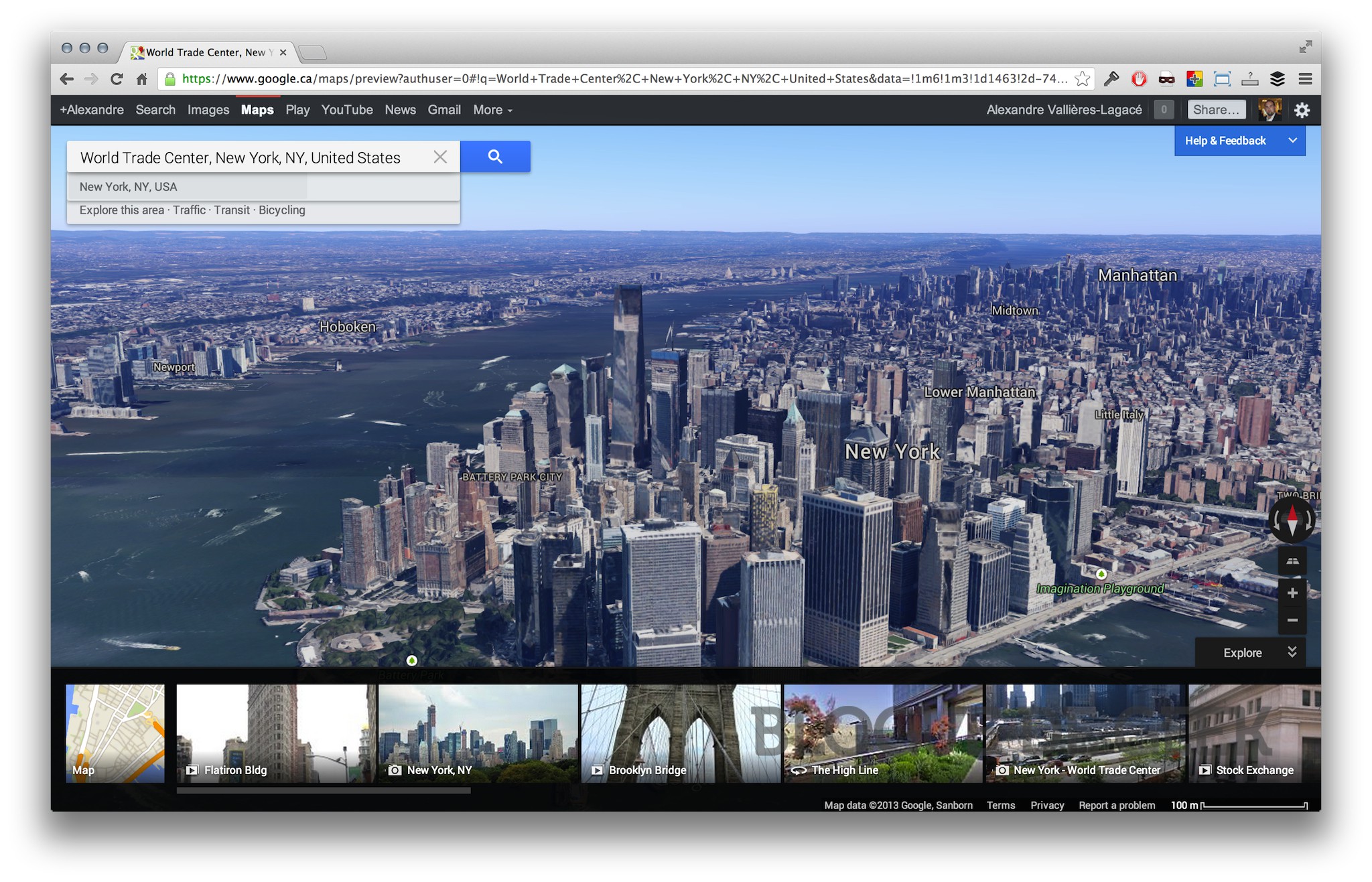Go to YouTube in Google bar
The width and height of the screenshot is (1372, 882).
(347, 110)
